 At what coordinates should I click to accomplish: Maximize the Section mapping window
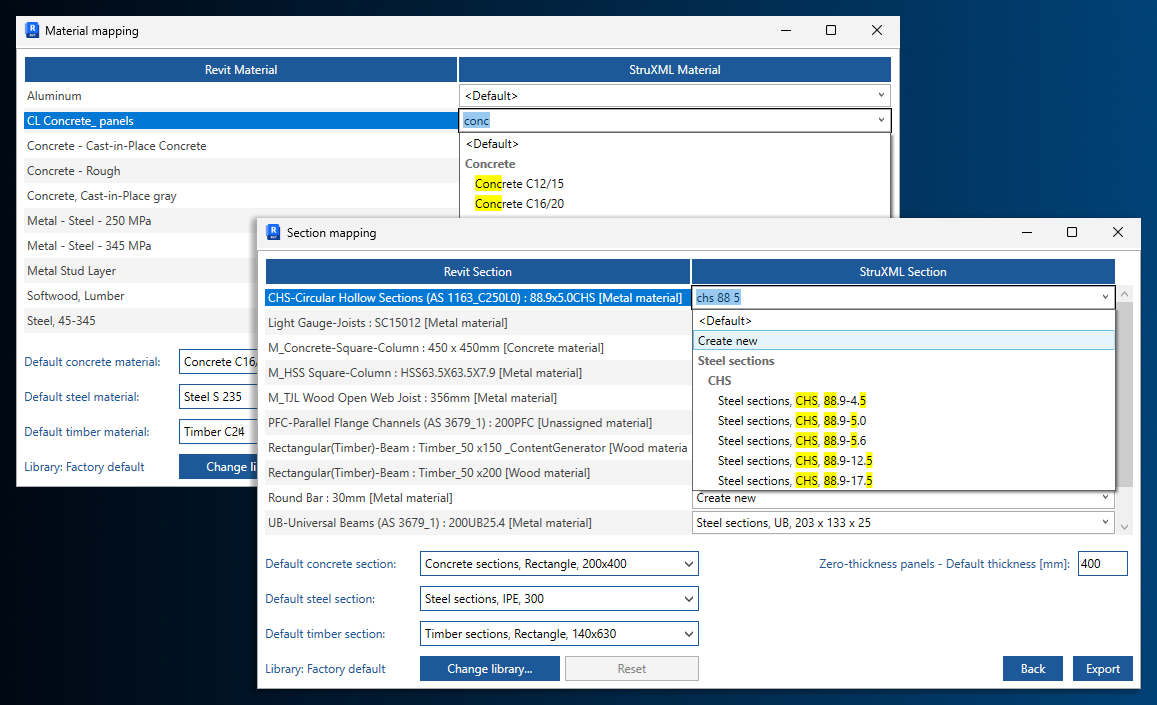click(x=1072, y=233)
